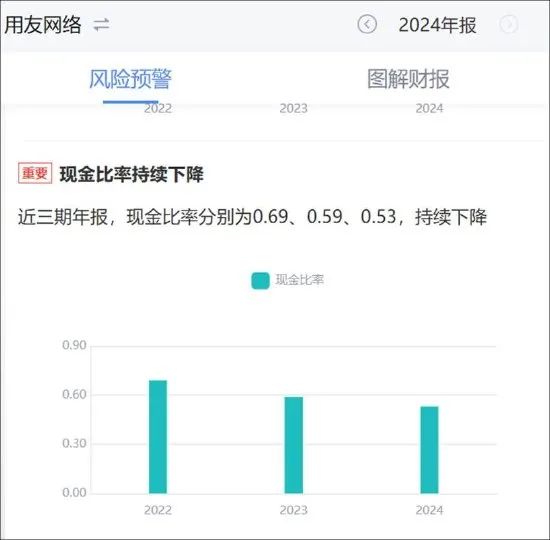Click the 重要 red tag badge

pos(35,173)
